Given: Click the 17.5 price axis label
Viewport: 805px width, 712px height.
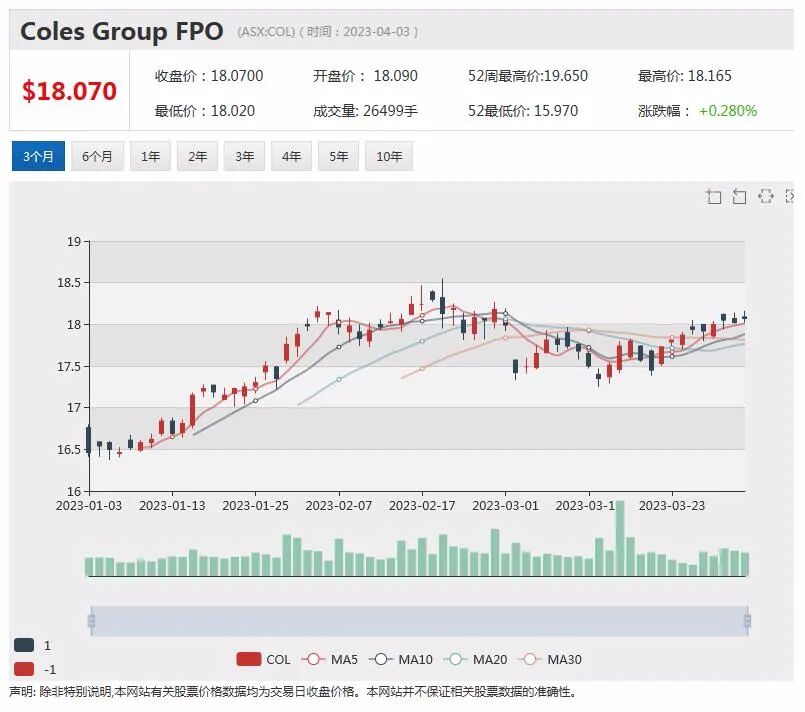Looking at the screenshot, I should [x=69, y=367].
